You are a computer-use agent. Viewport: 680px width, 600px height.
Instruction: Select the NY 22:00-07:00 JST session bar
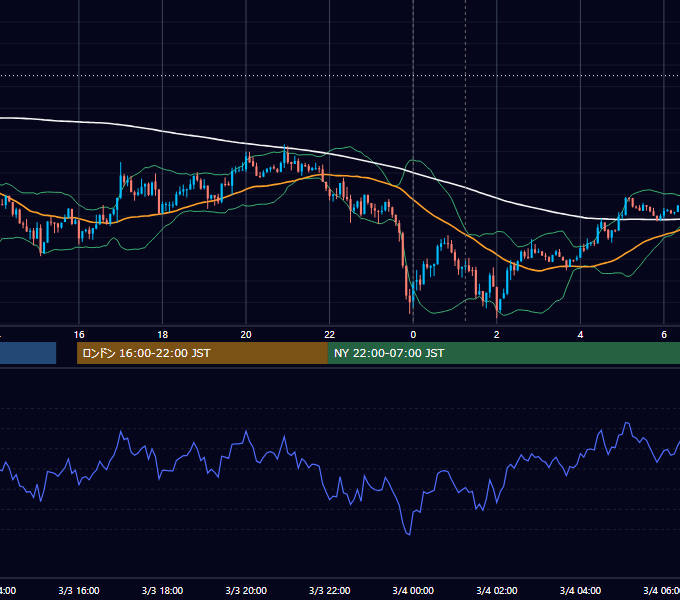(x=503, y=353)
